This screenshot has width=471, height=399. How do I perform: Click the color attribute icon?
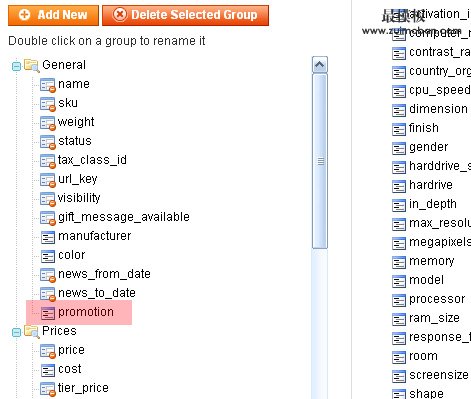48,256
